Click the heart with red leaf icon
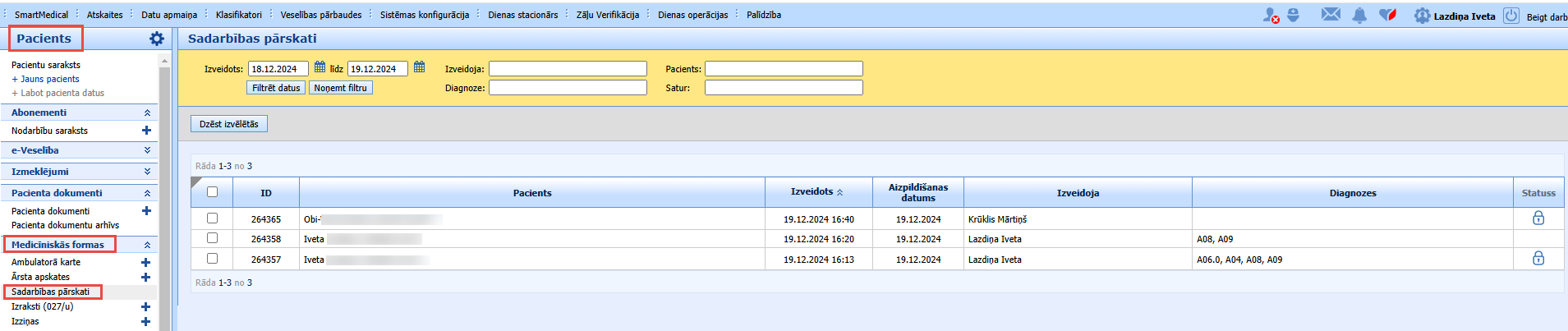 [x=1387, y=15]
